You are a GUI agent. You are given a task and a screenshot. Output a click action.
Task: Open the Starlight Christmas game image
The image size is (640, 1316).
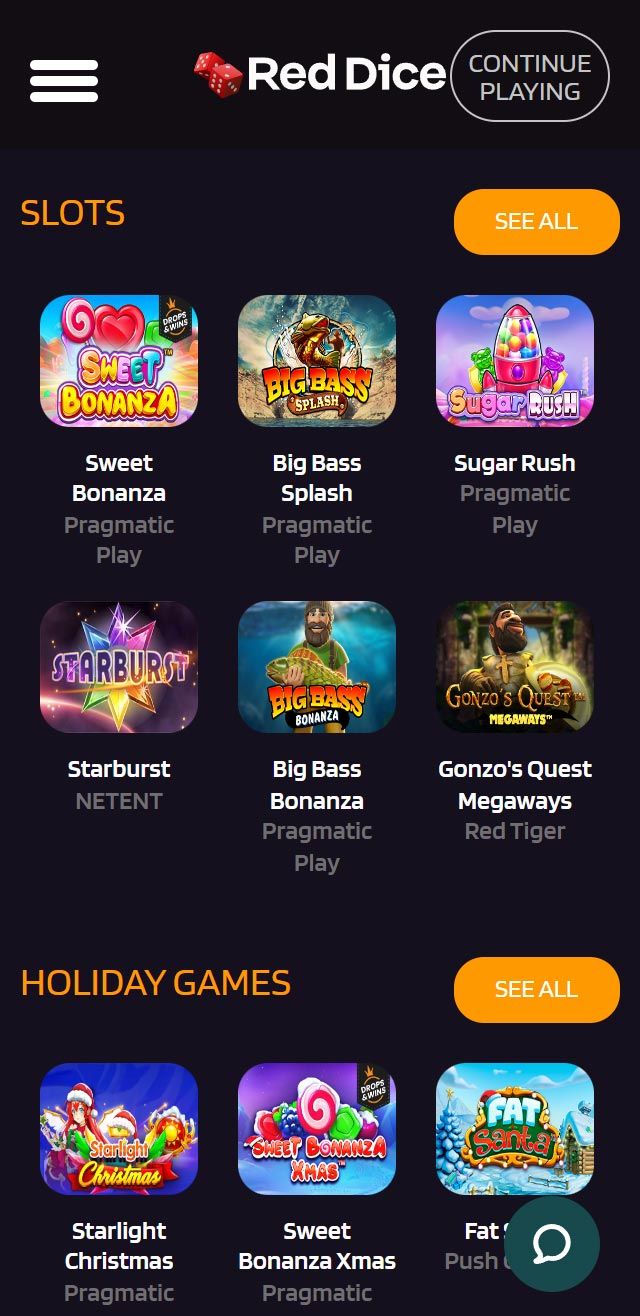119,1129
